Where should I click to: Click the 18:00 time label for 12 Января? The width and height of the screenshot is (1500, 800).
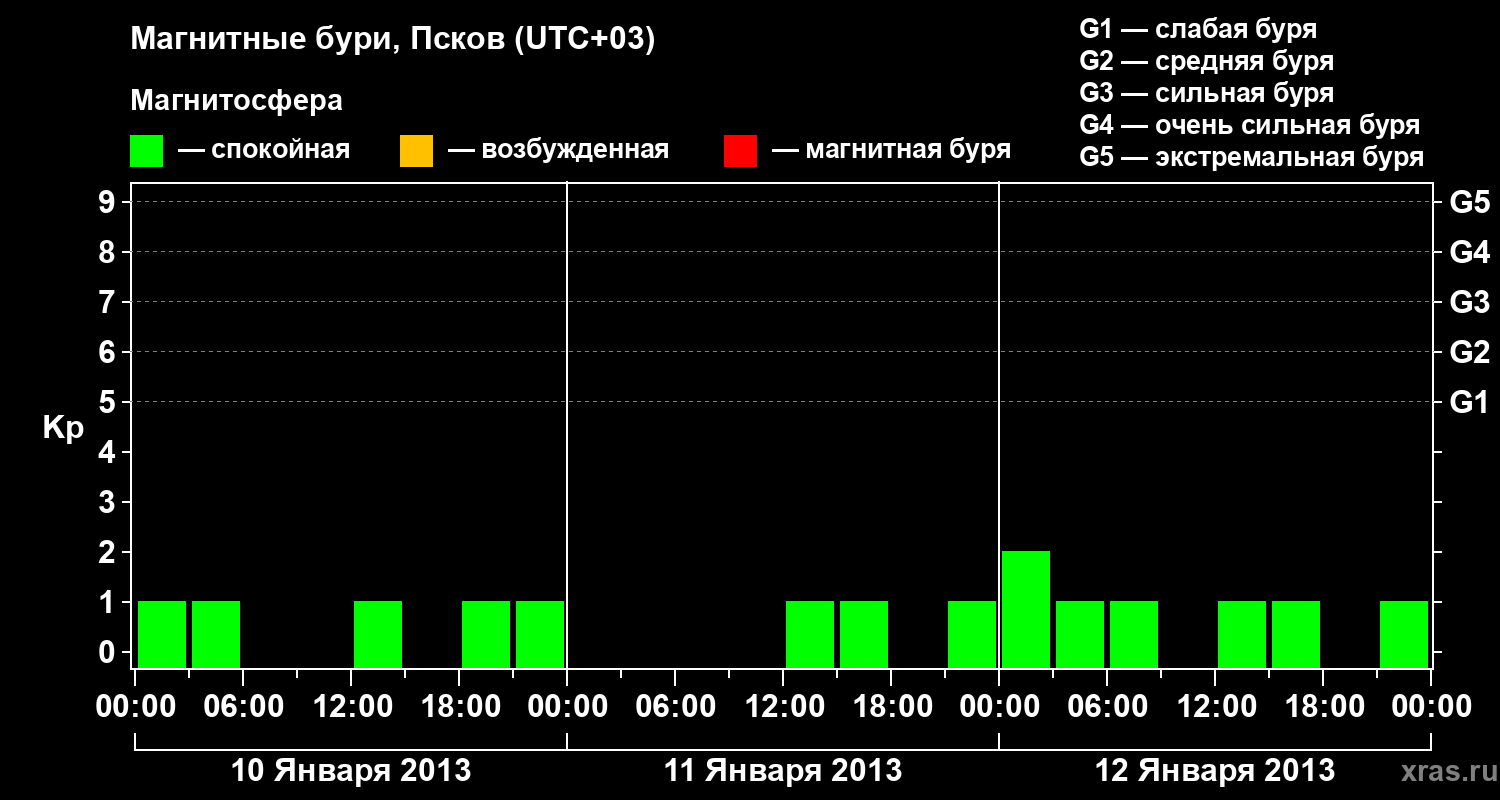tap(1323, 706)
